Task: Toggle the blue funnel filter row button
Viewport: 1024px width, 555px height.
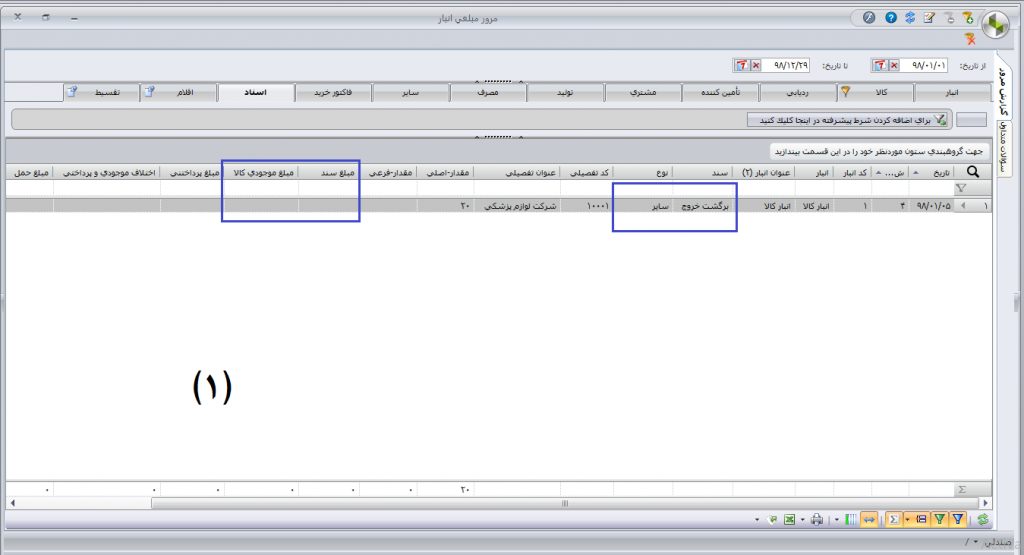Action: pos(958,520)
